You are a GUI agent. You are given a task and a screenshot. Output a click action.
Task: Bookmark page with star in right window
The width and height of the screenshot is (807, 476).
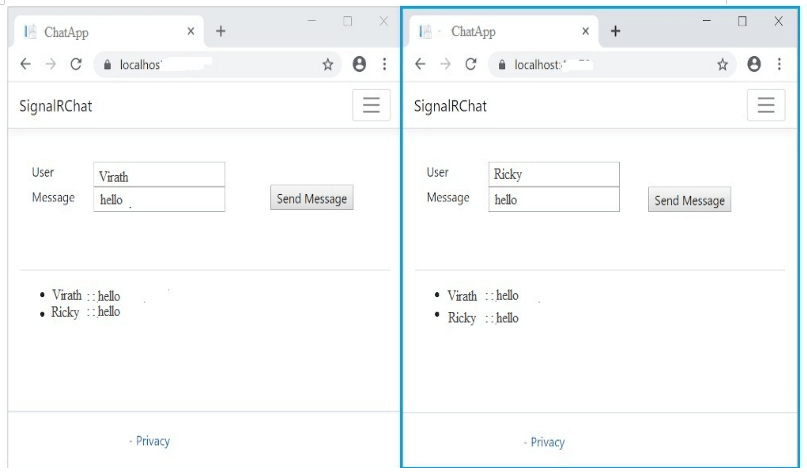point(722,64)
